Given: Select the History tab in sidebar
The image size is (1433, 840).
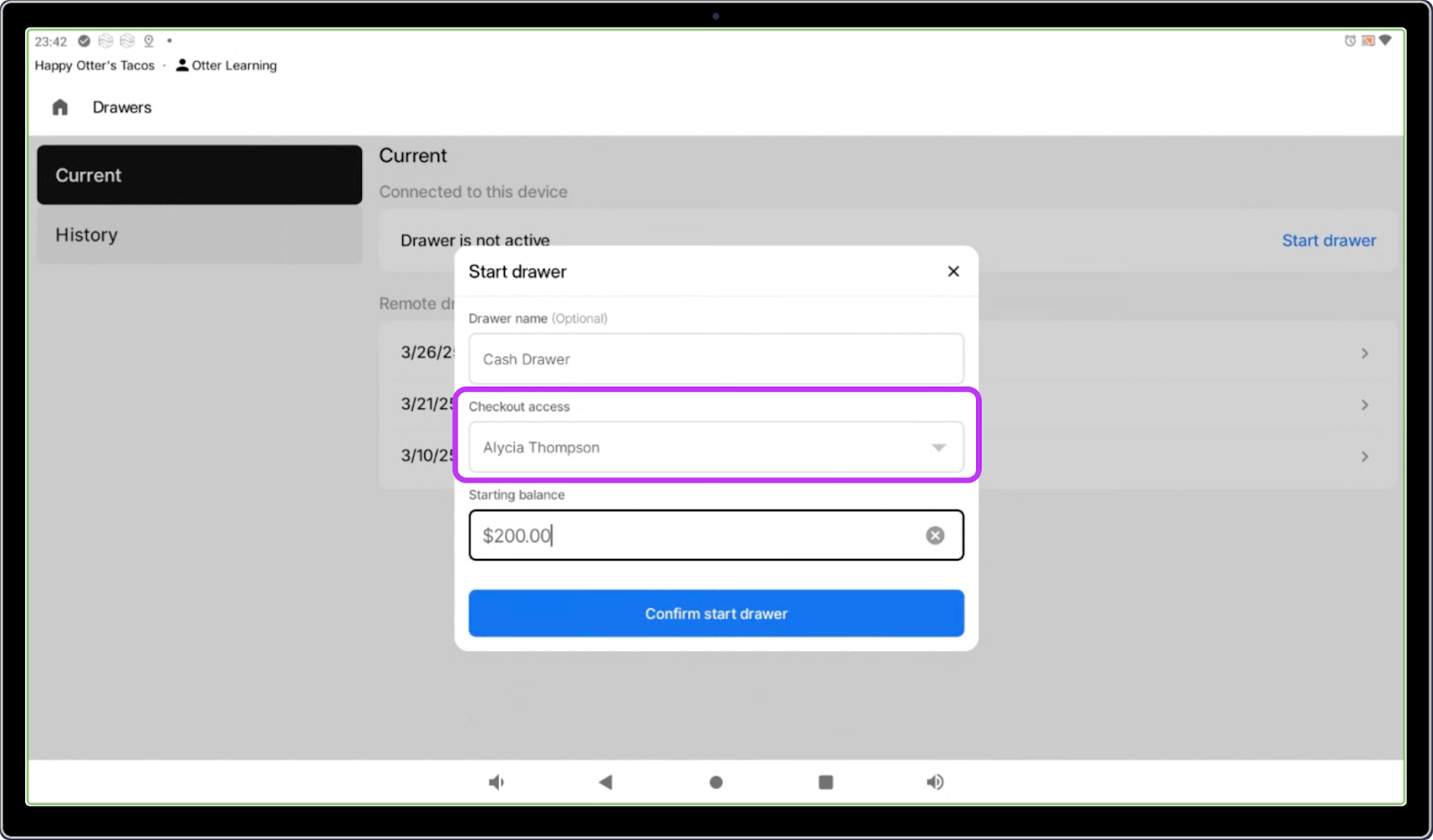Looking at the screenshot, I should (200, 235).
